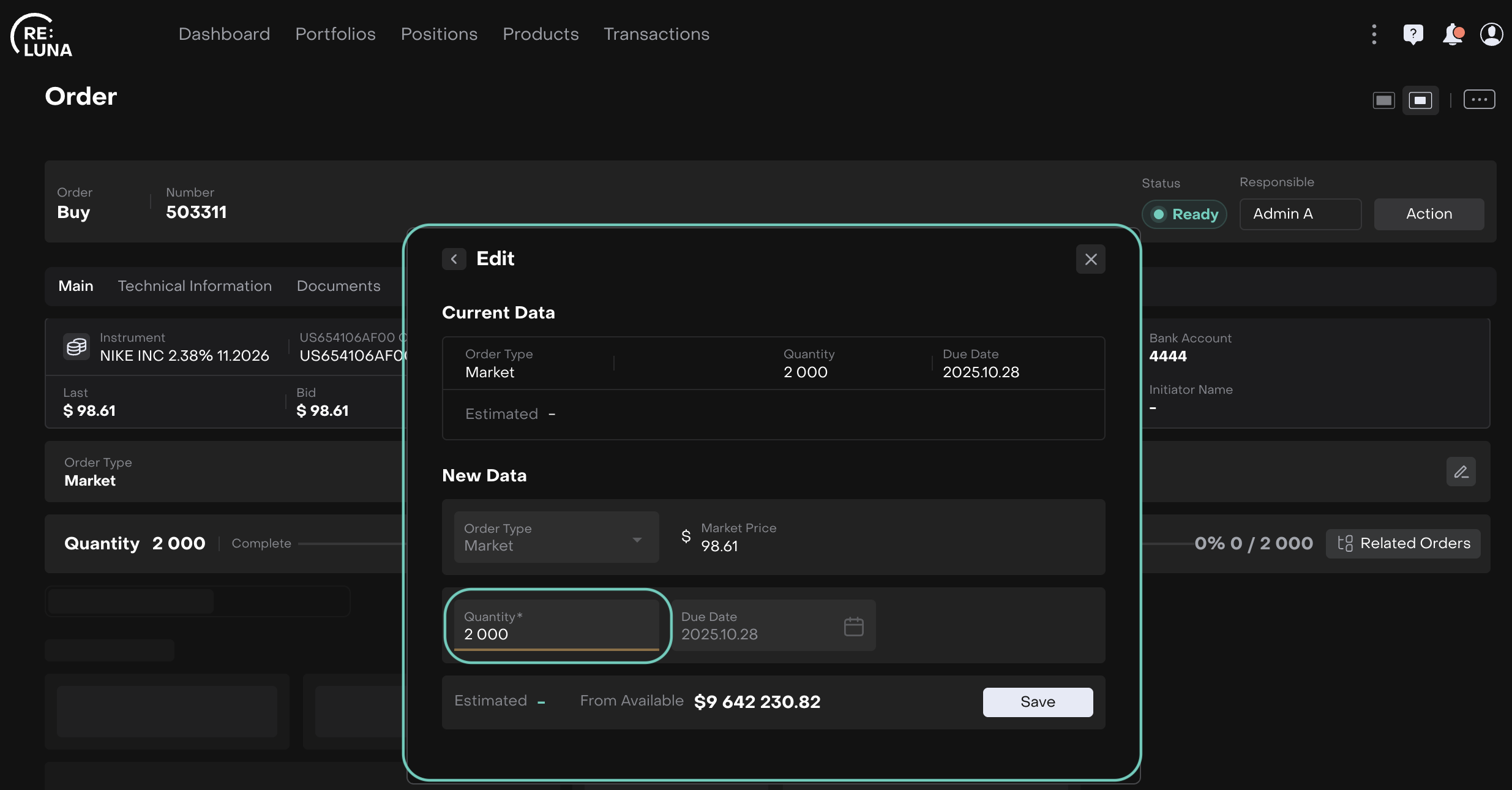Open the Admin A responsible selector

coord(1300,214)
